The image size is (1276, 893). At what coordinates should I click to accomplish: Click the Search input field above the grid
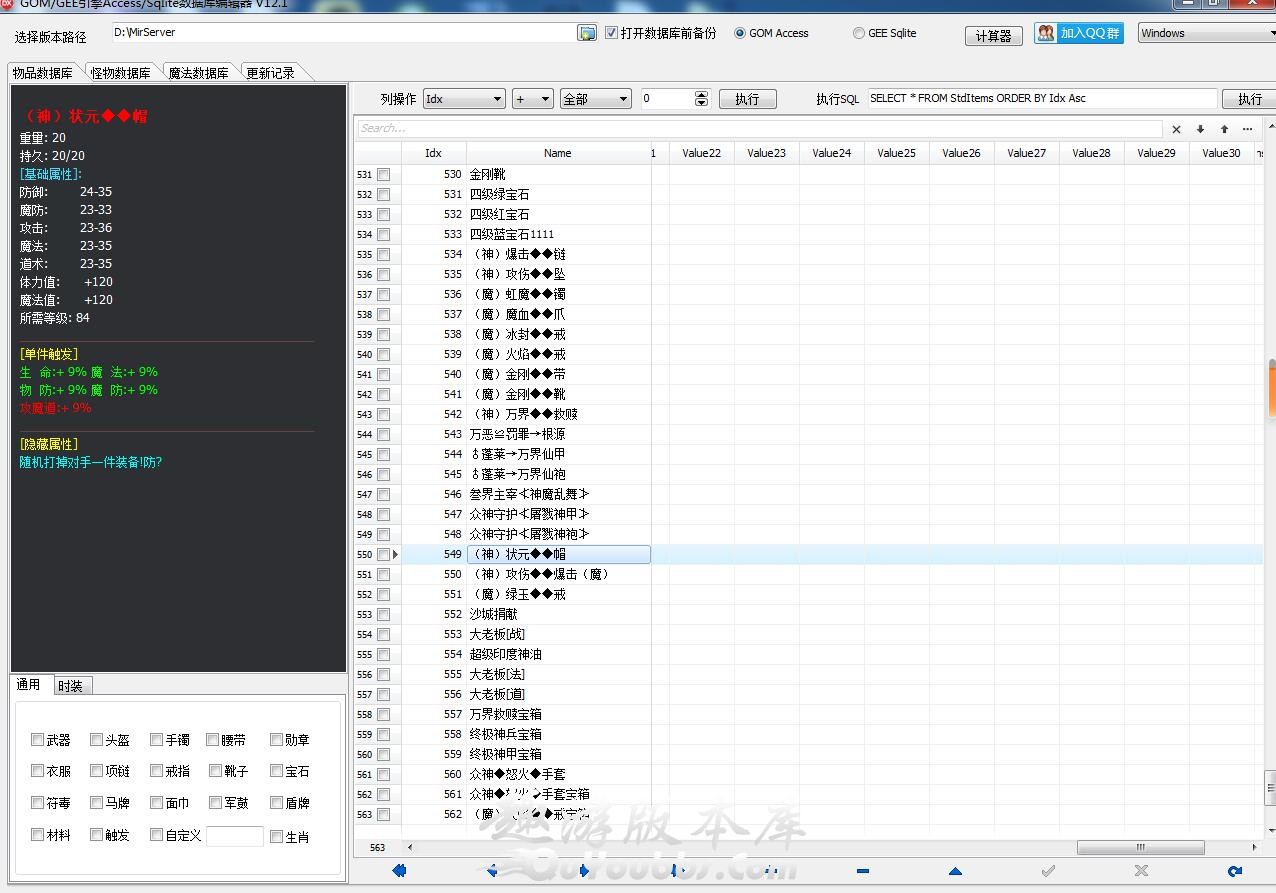pyautogui.click(x=760, y=129)
